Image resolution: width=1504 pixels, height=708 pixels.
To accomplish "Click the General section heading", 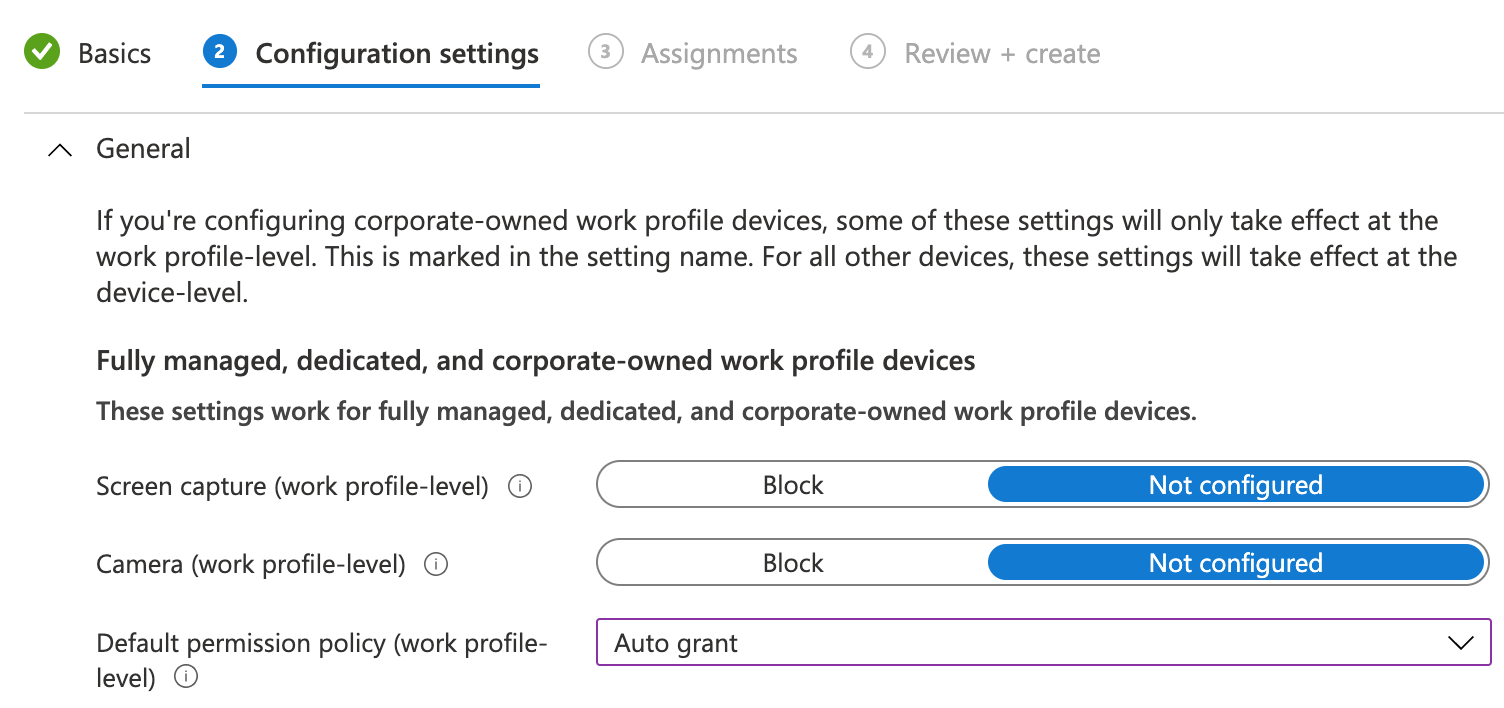I will click(x=143, y=149).
